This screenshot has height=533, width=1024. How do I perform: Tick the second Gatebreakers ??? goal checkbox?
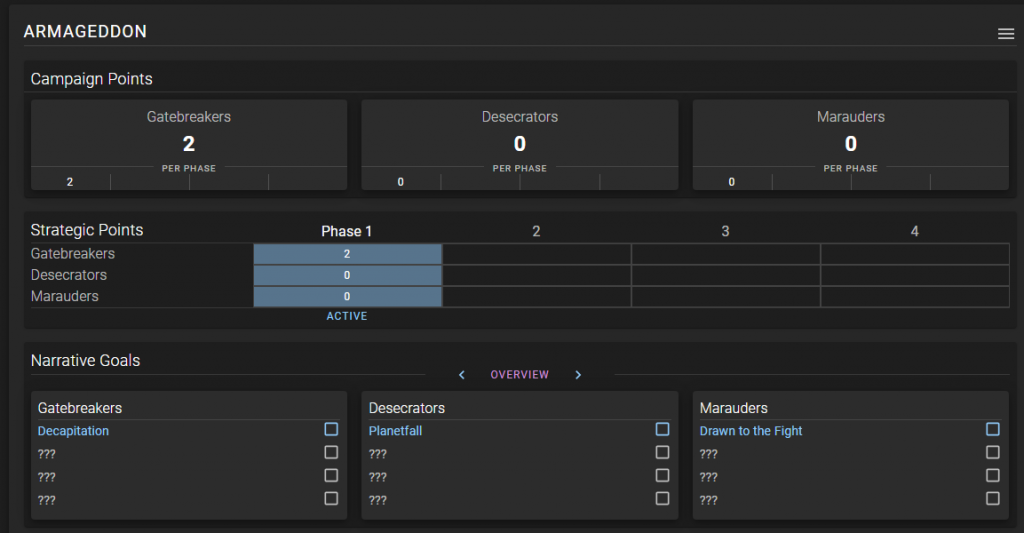(x=331, y=475)
